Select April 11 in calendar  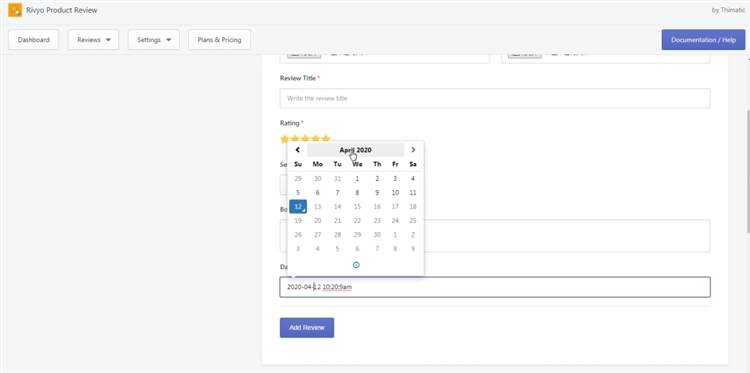pyautogui.click(x=413, y=193)
